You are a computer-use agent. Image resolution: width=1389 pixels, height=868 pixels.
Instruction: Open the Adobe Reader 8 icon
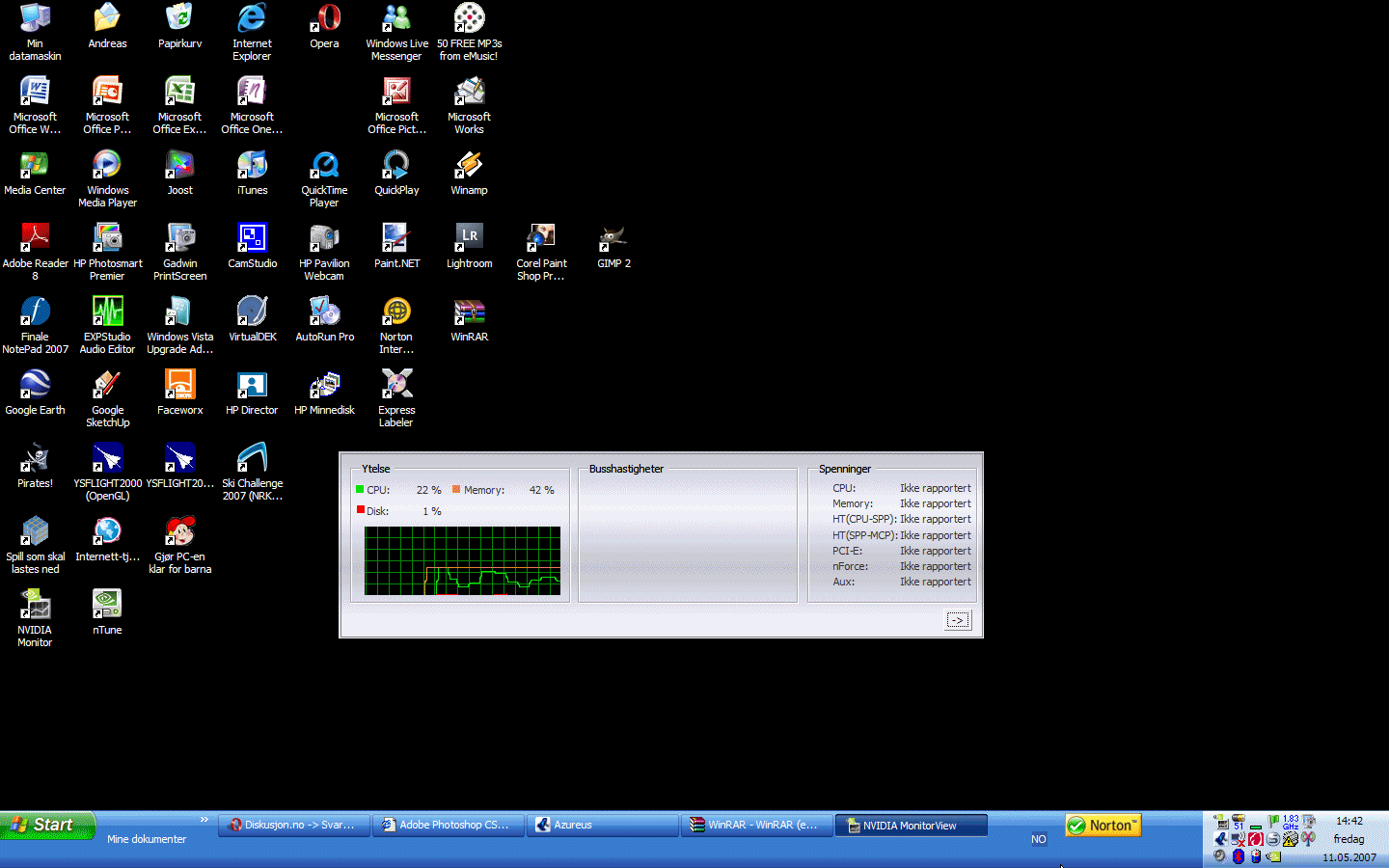coord(35,252)
